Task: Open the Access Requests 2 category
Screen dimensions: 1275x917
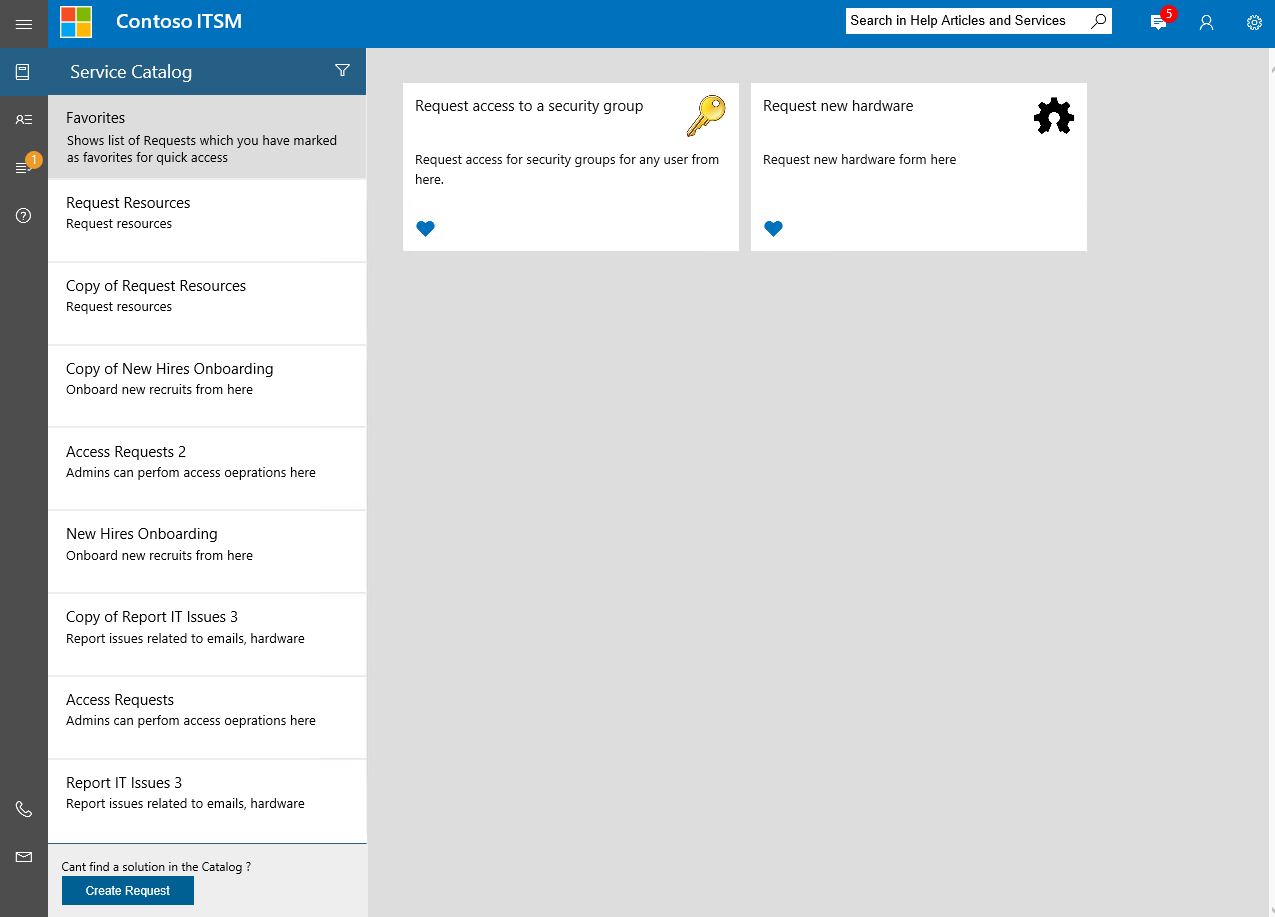Action: tap(207, 469)
